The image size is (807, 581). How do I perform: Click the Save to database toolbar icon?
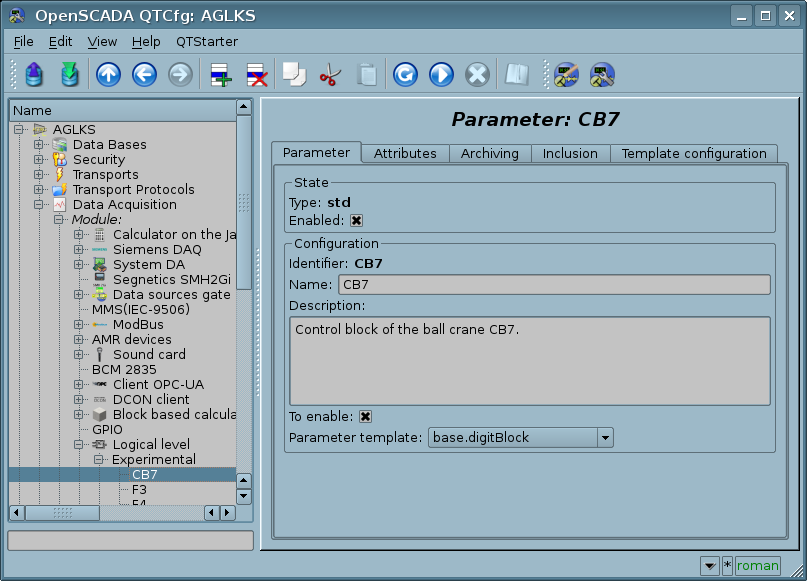coord(69,75)
